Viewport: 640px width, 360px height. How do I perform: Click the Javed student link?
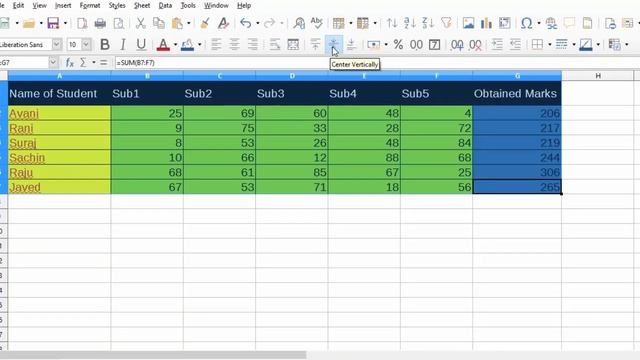25,187
